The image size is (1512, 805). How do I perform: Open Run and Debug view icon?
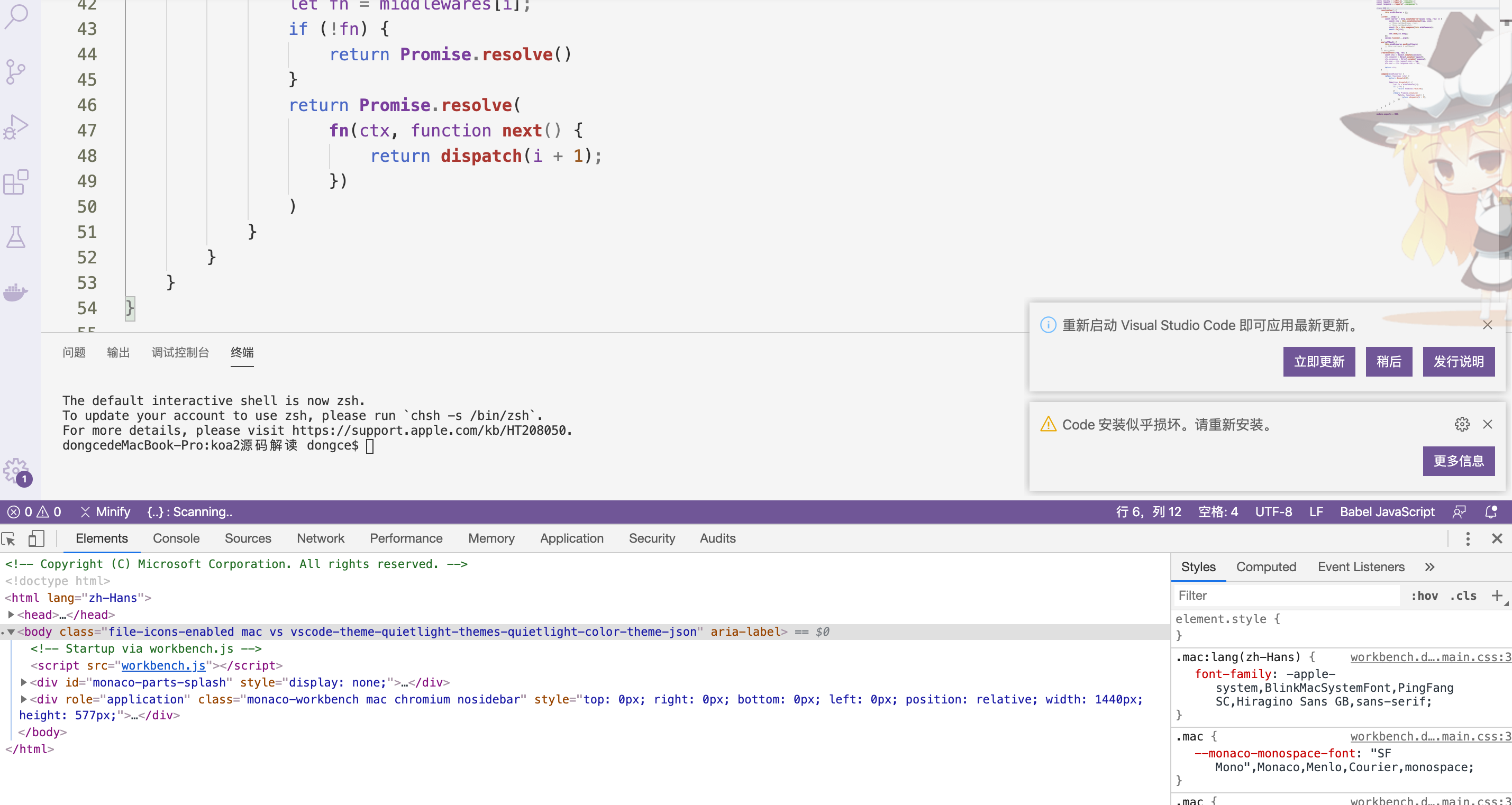pos(16,127)
